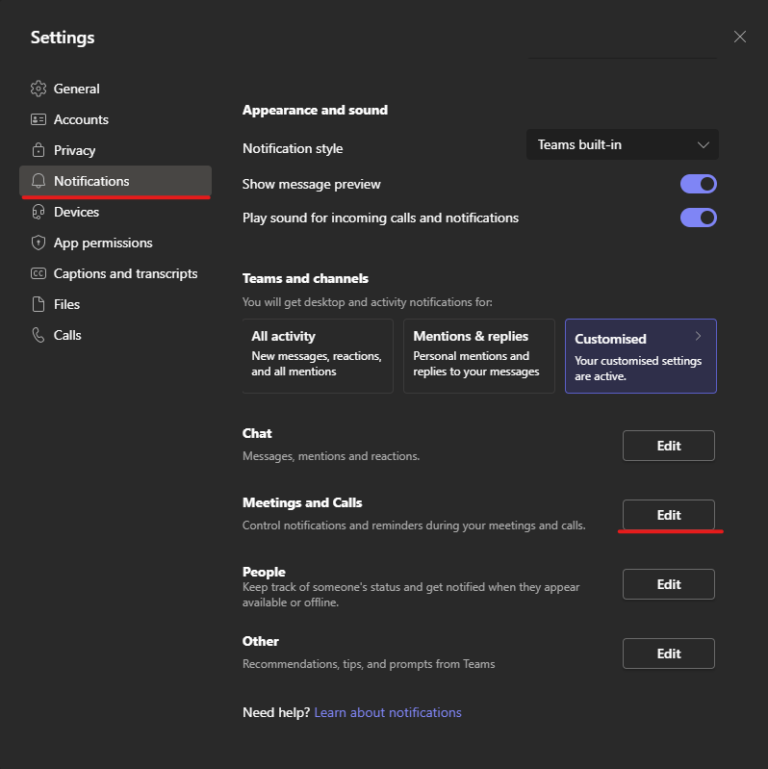Click 'Messages, mentions and reactions.' text
This screenshot has width=768, height=769.
click(331, 456)
